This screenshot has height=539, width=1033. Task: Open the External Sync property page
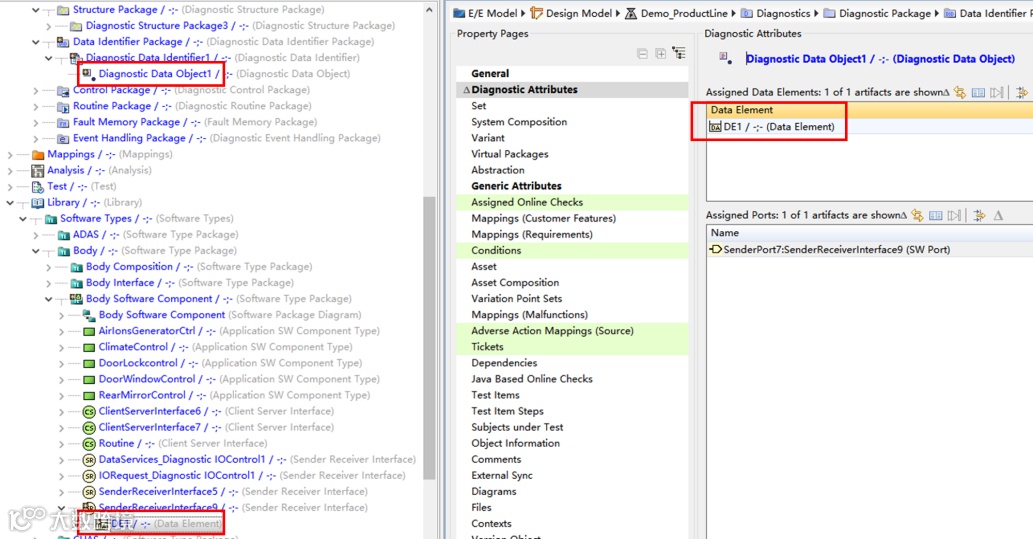tap(502, 475)
